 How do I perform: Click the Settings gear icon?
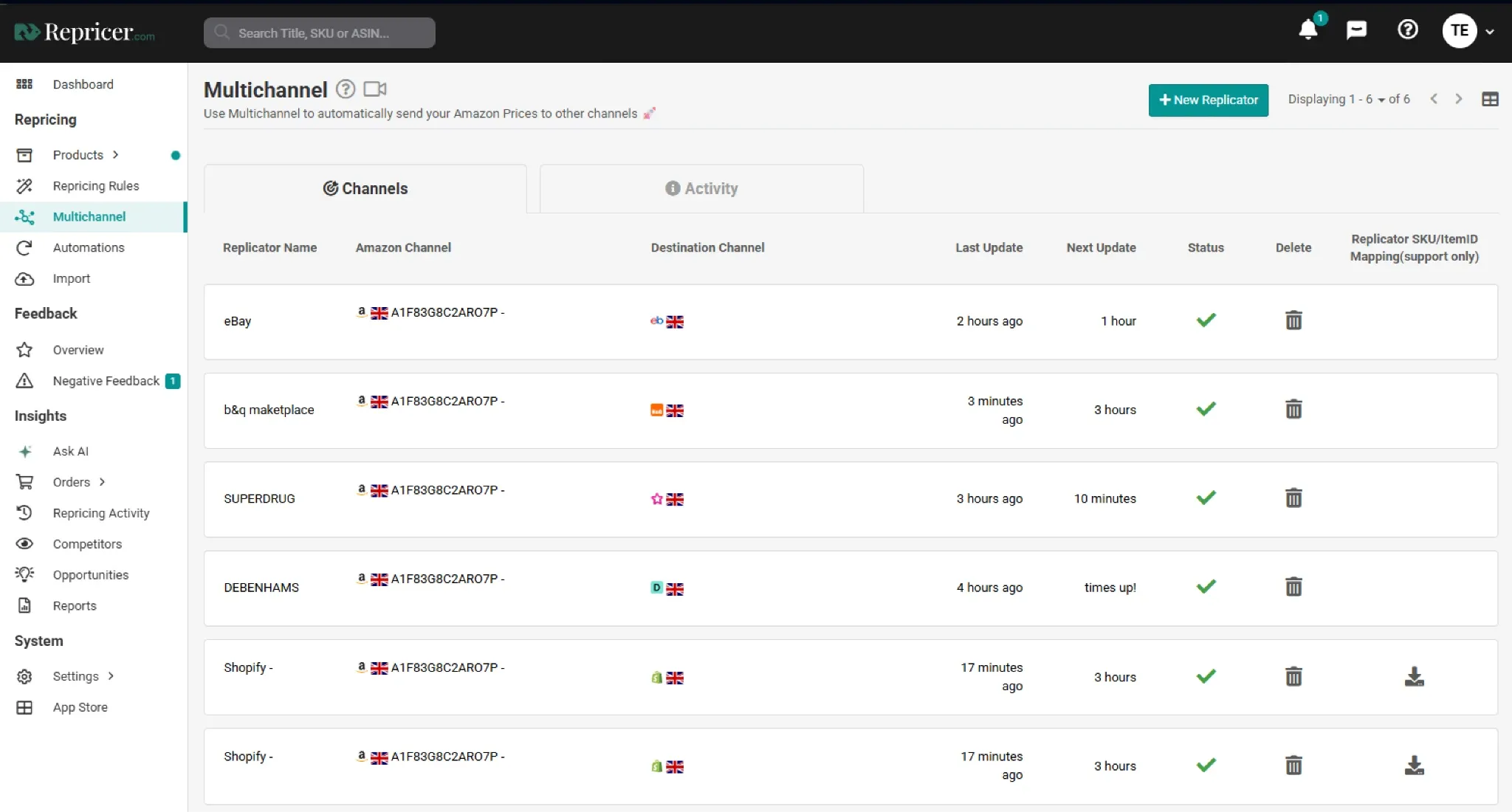tap(24, 676)
